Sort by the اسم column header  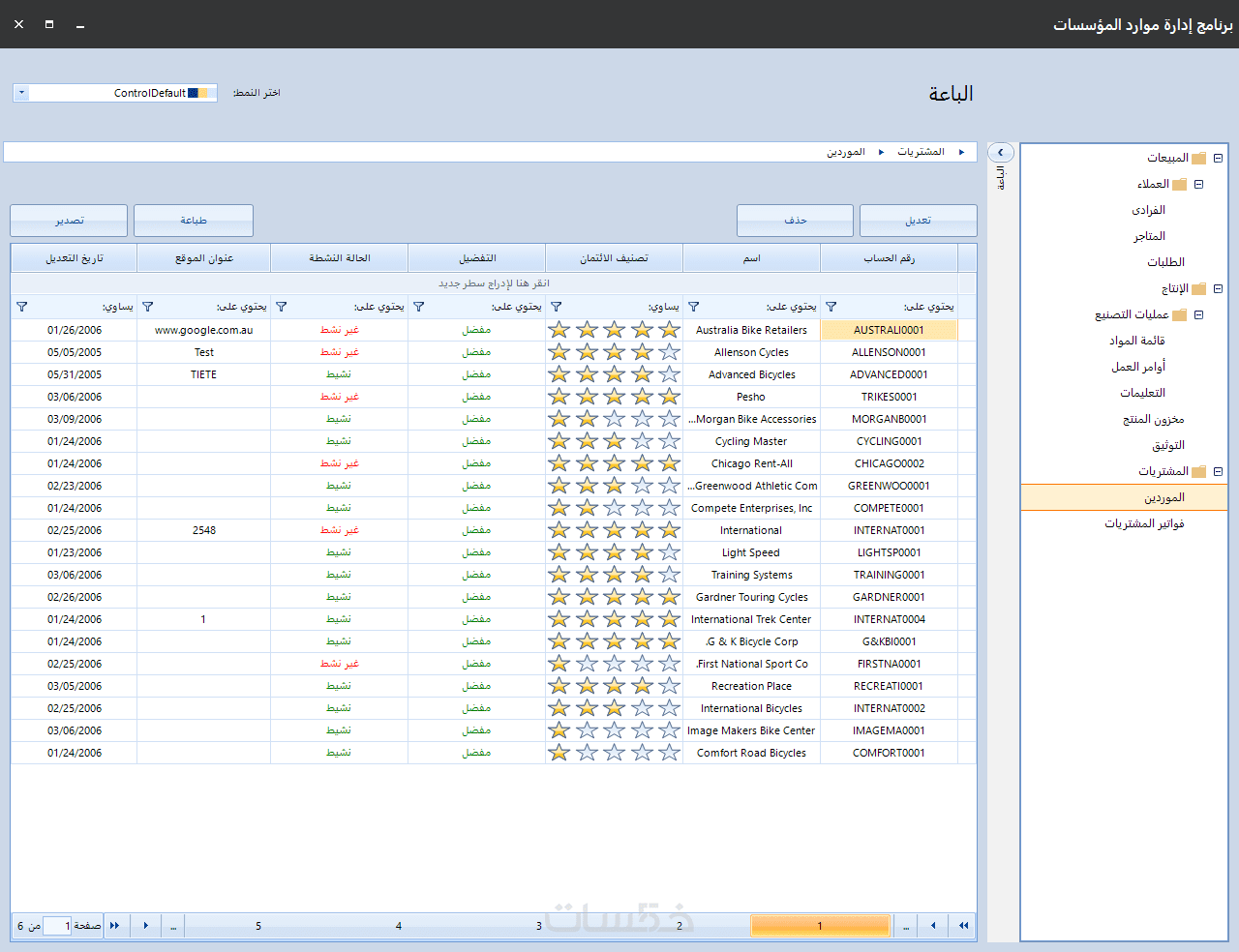click(751, 258)
